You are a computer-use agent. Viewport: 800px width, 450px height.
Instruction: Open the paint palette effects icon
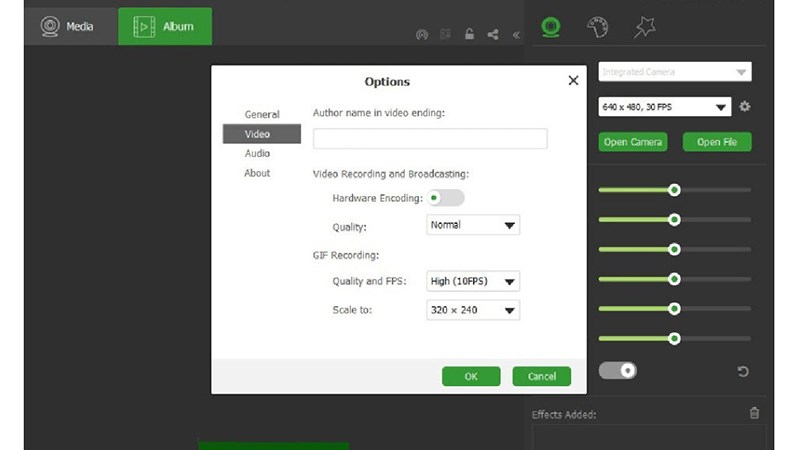[x=597, y=27]
